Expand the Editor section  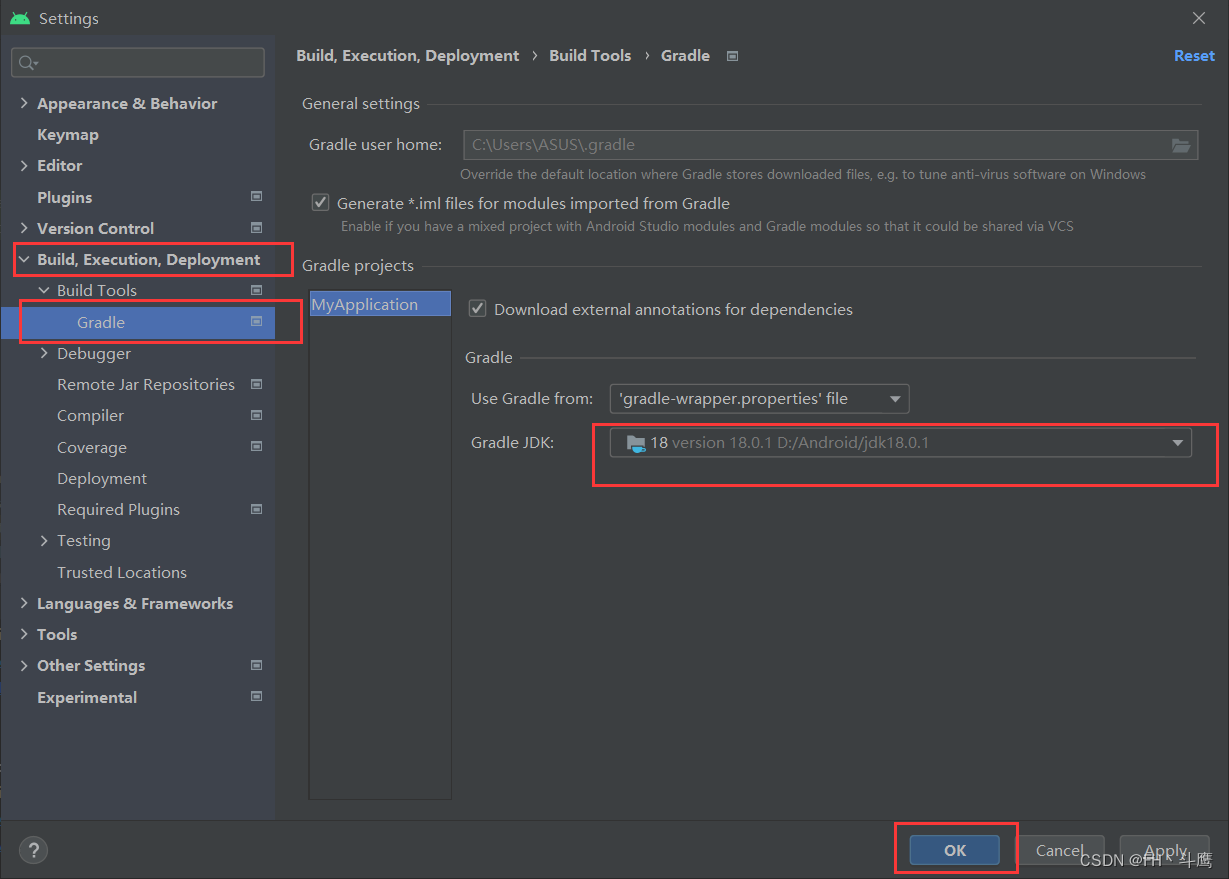click(x=24, y=165)
